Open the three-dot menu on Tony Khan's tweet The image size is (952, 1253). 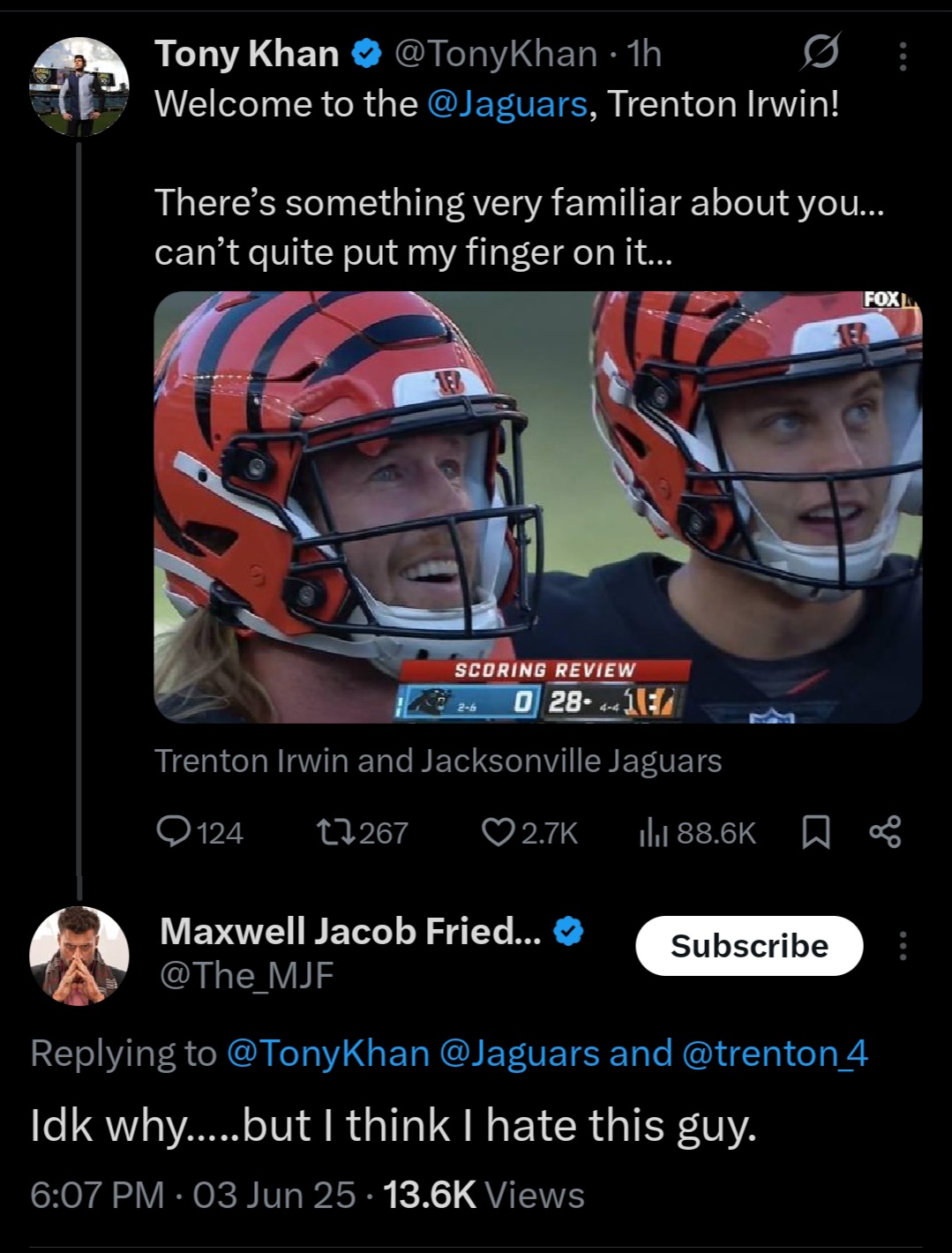(902, 55)
